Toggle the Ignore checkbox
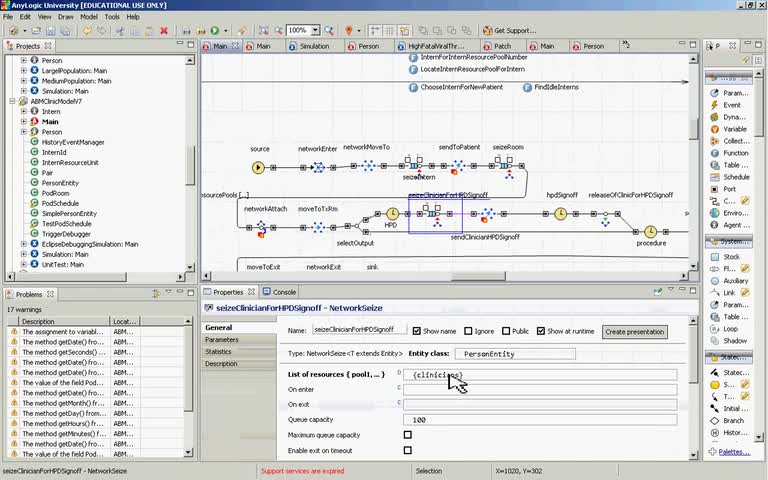Image resolution: width=768 pixels, height=480 pixels. click(x=468, y=331)
